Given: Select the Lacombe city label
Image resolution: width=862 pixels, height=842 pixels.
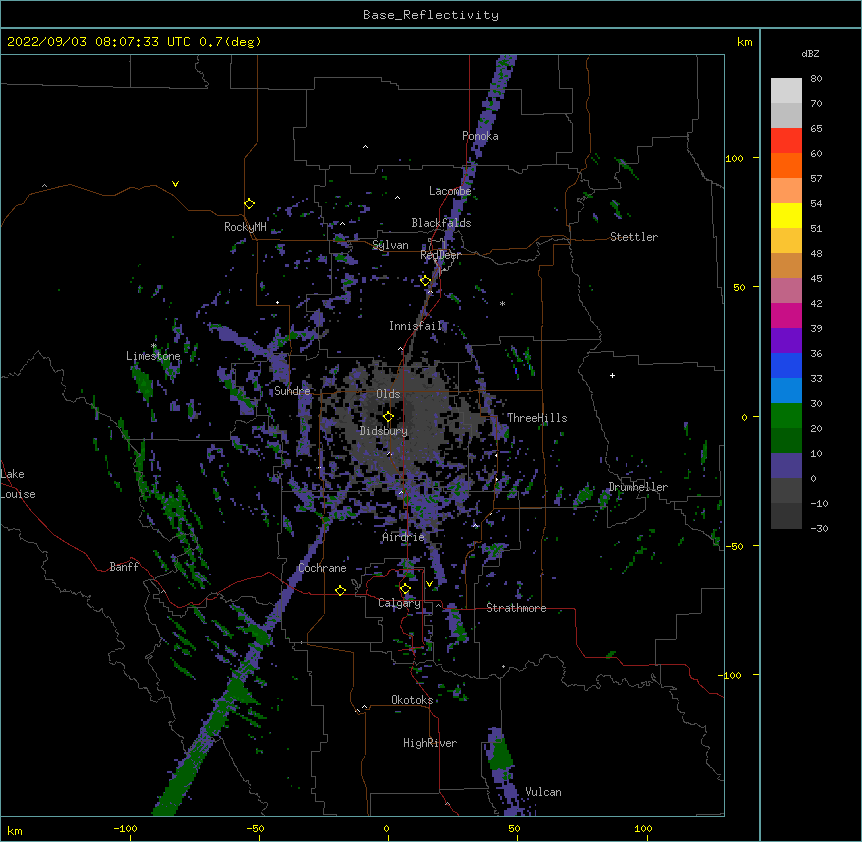Looking at the screenshot, I should (450, 191).
